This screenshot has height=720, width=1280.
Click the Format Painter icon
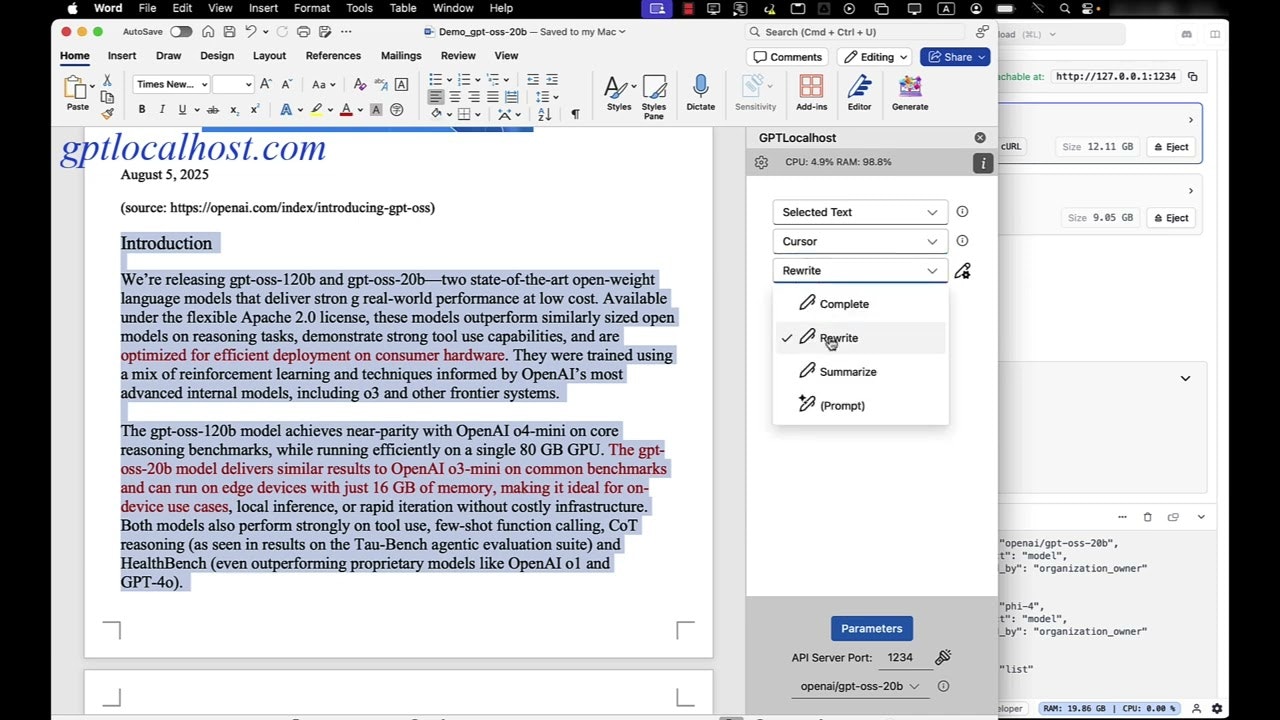coord(107,113)
